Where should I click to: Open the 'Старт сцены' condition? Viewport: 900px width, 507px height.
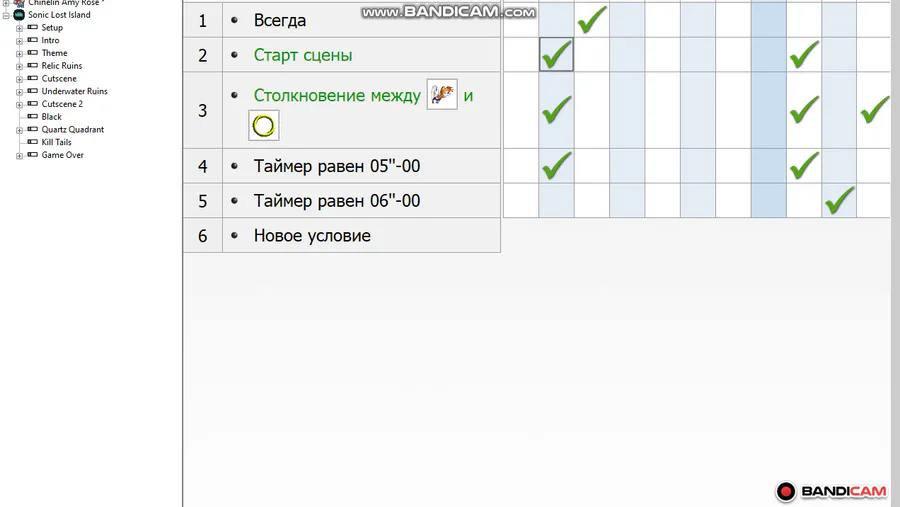302,55
